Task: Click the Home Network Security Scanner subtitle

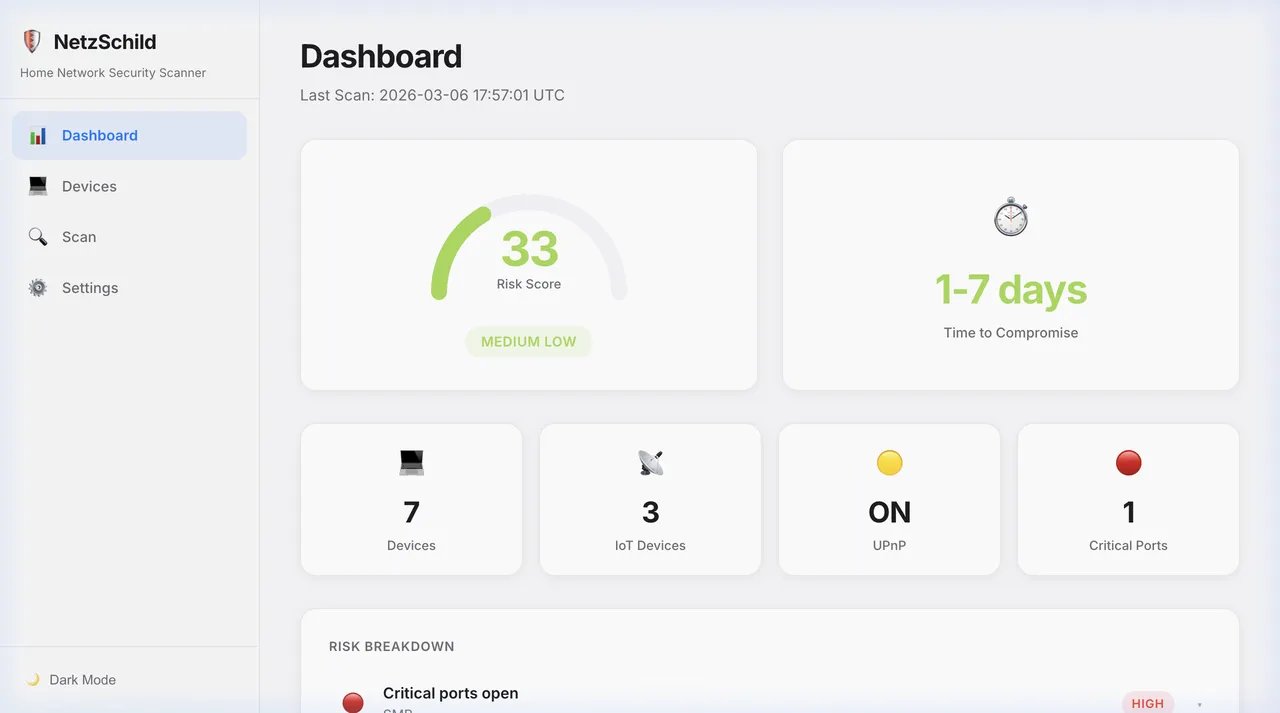Action: coord(113,73)
